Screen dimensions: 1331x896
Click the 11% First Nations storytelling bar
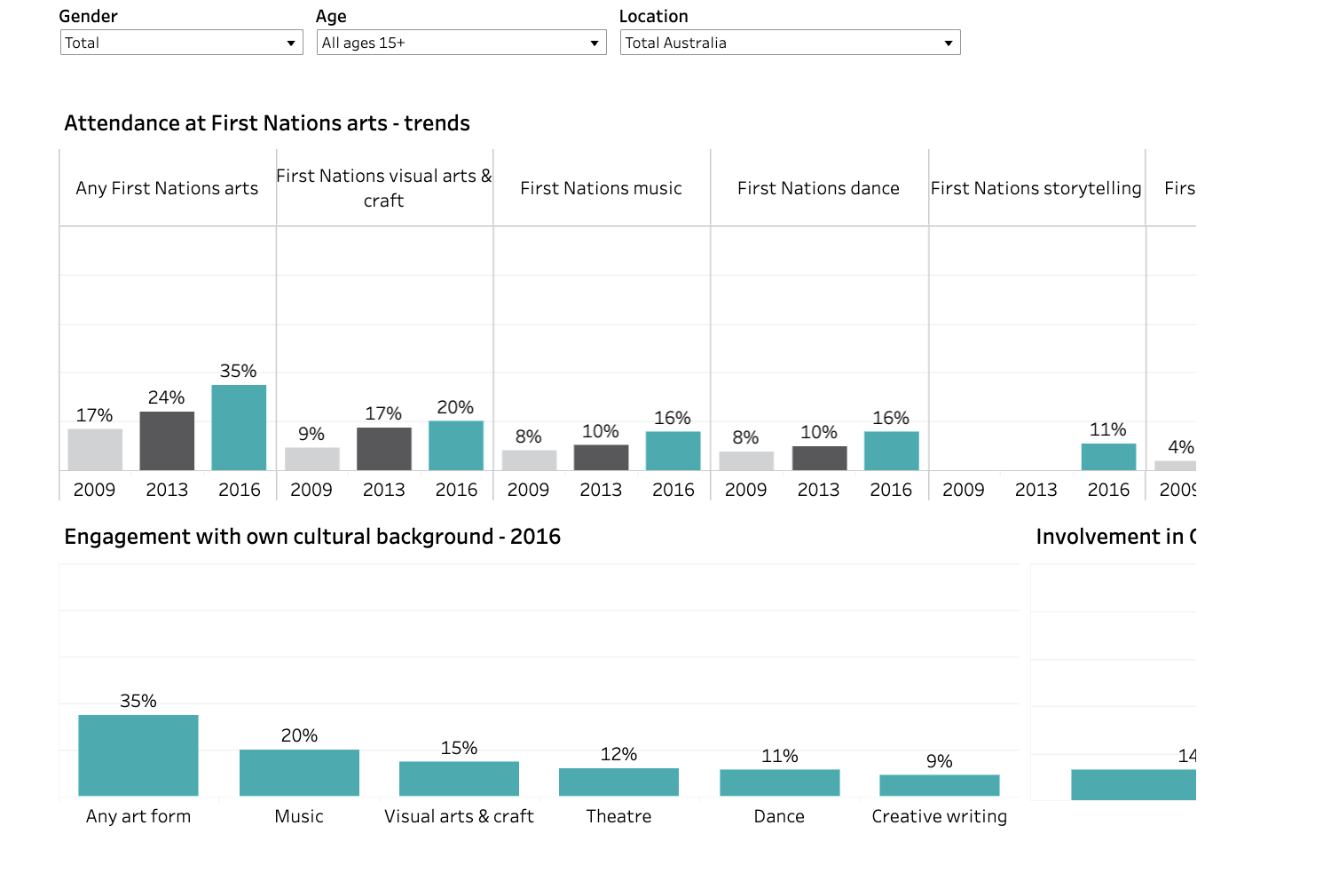[x=1108, y=457]
